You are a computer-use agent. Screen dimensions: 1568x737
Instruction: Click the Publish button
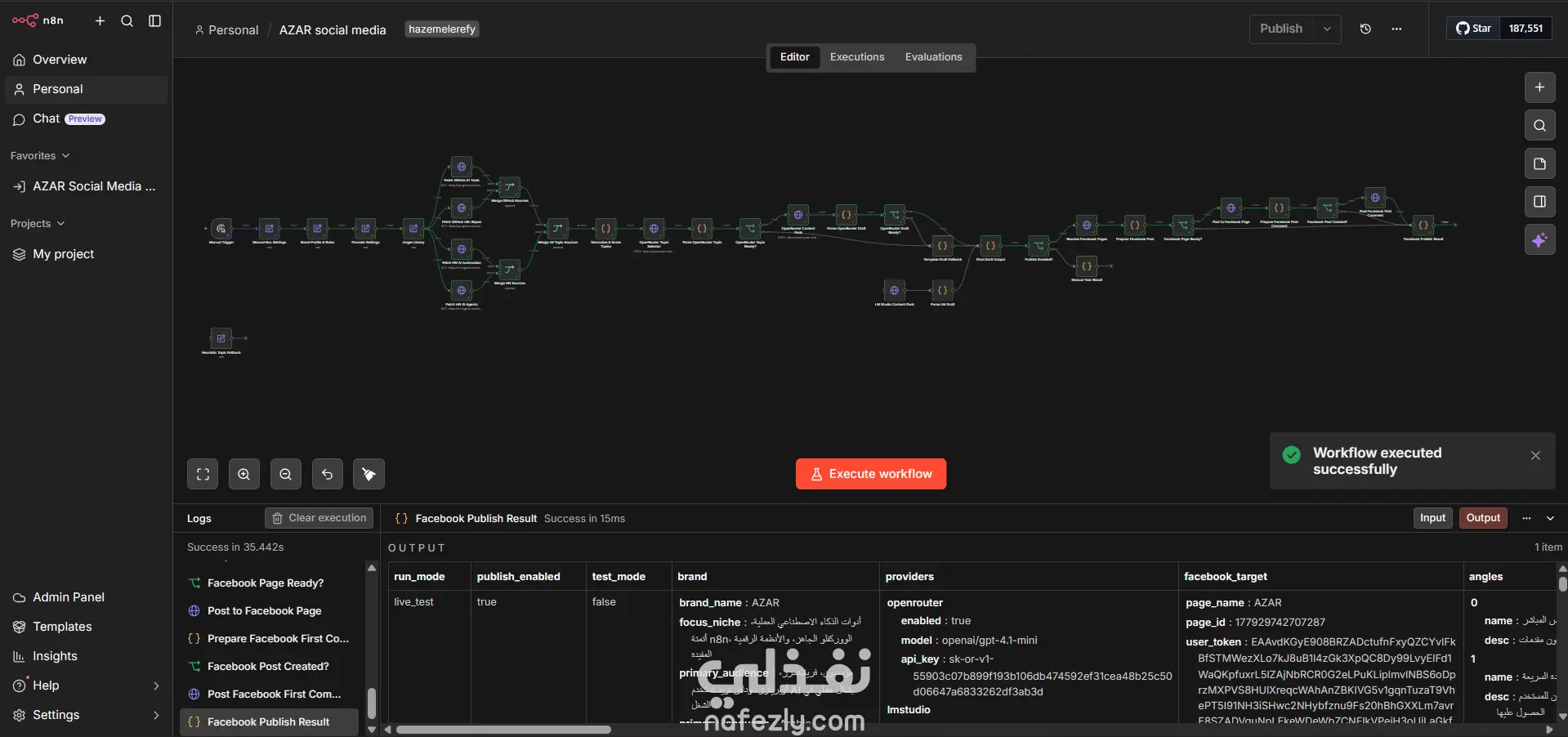tap(1281, 29)
